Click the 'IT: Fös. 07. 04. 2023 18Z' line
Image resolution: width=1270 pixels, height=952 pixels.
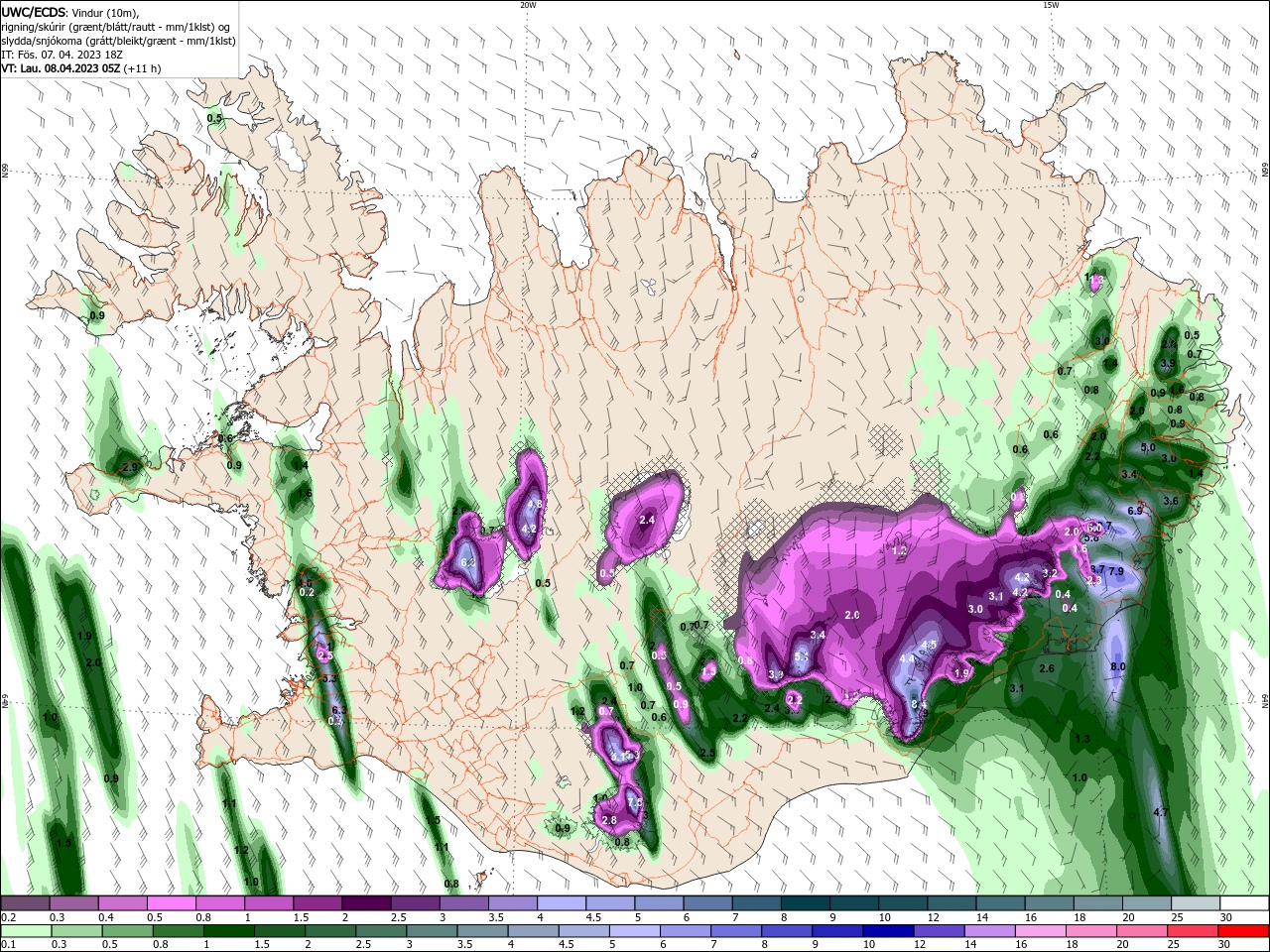click(61, 55)
